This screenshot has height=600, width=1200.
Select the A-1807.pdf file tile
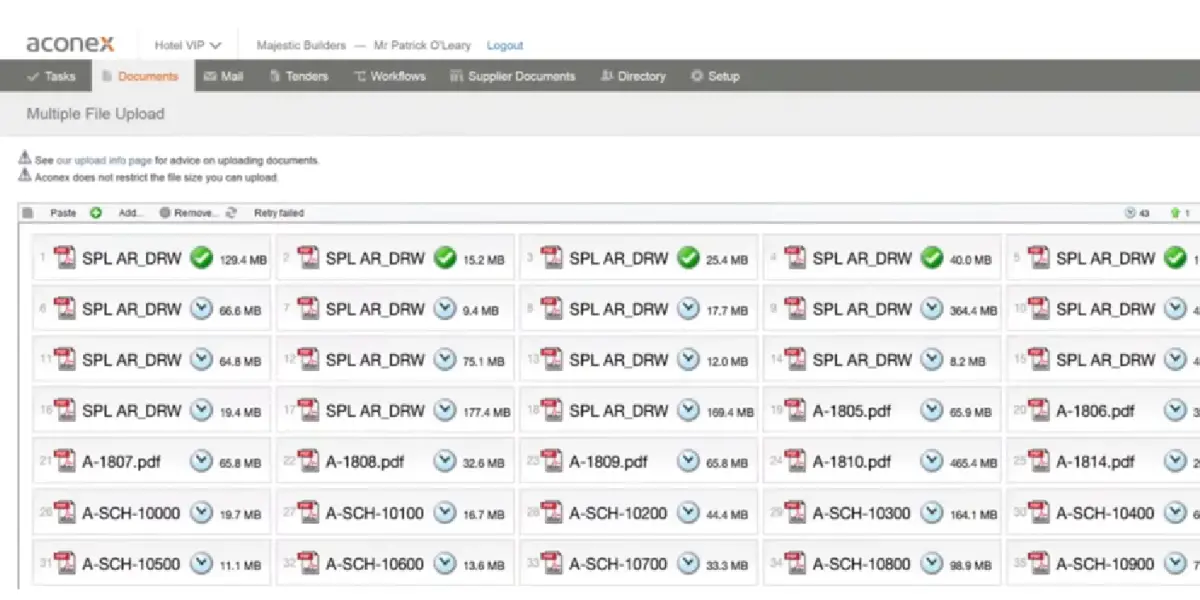click(x=151, y=461)
